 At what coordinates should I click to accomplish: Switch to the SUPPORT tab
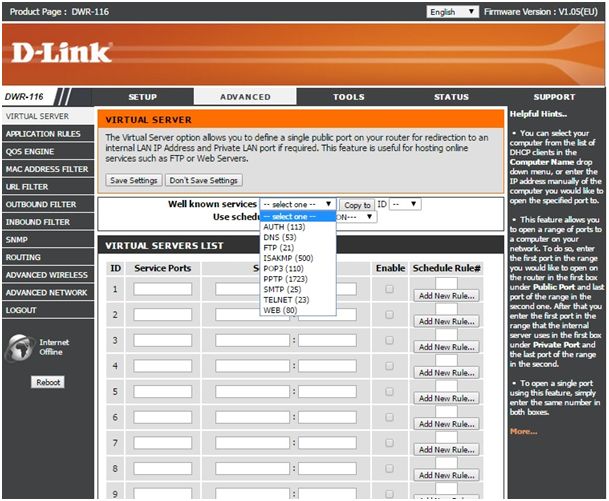click(554, 97)
